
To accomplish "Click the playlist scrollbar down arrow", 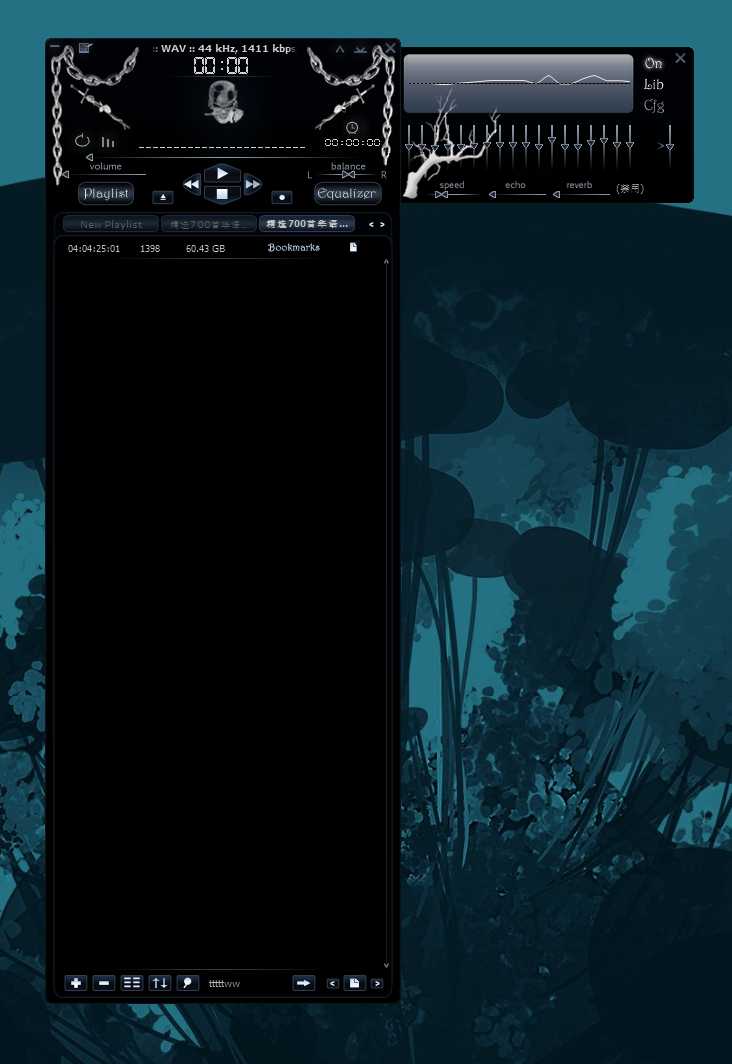I will pos(386,965).
